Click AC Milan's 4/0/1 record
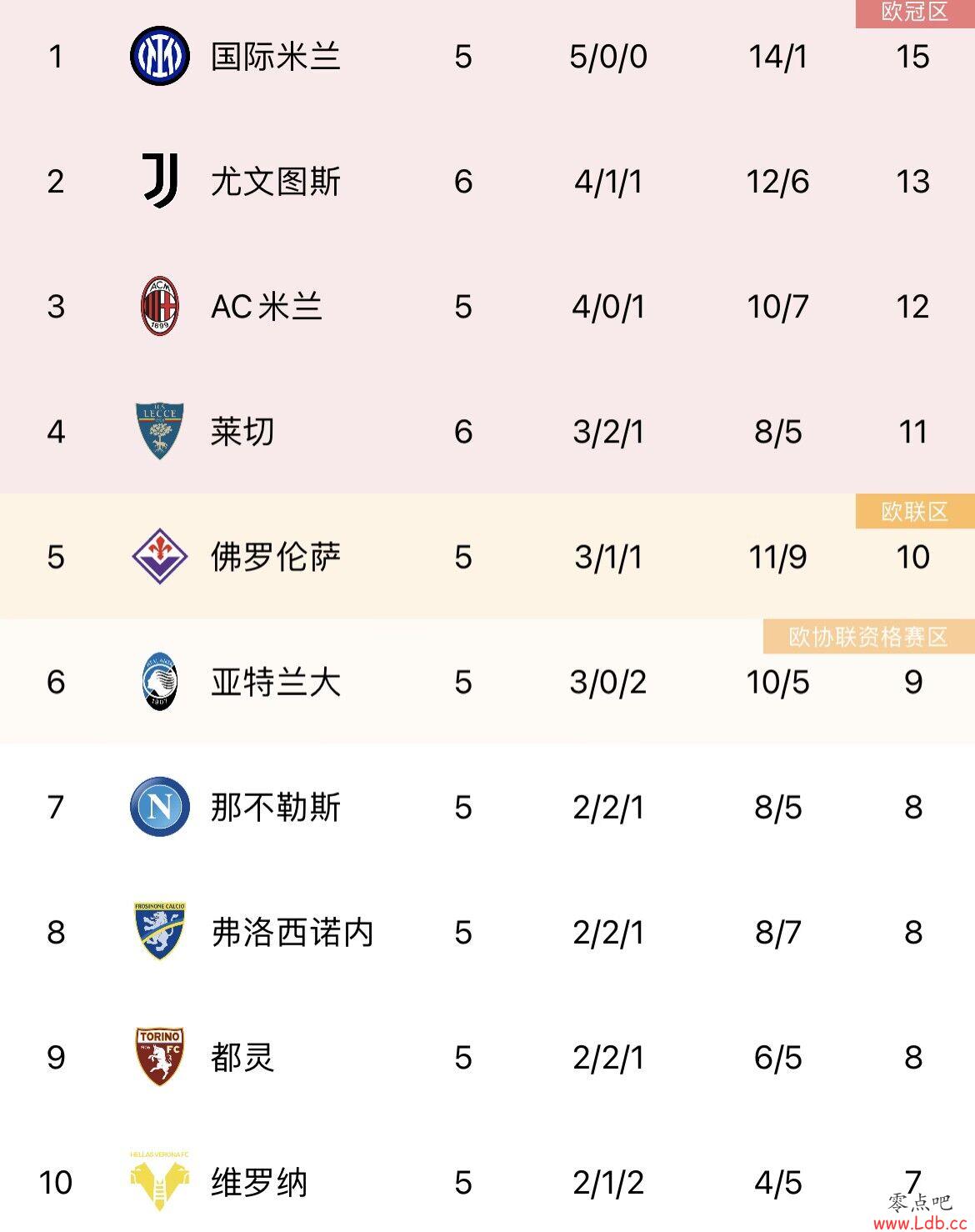 click(x=608, y=307)
